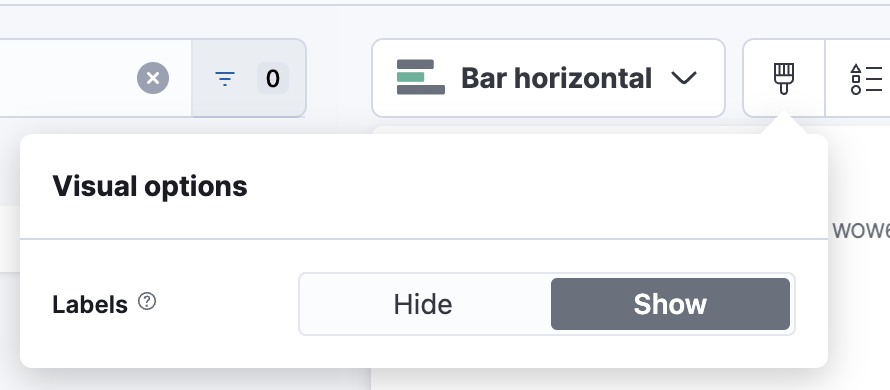
Task: Click the Bar horizontal text label
Action: [x=556, y=78]
